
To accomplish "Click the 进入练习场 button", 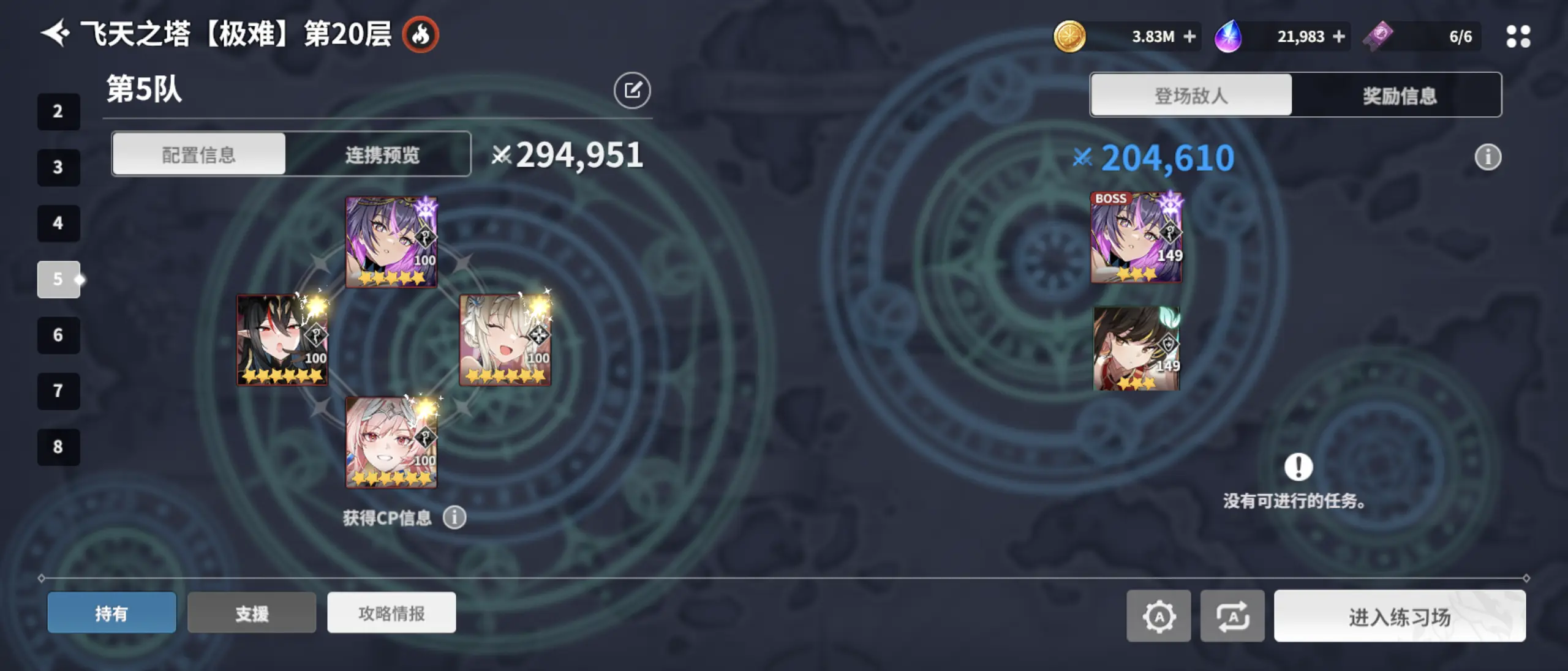I will (x=1400, y=616).
